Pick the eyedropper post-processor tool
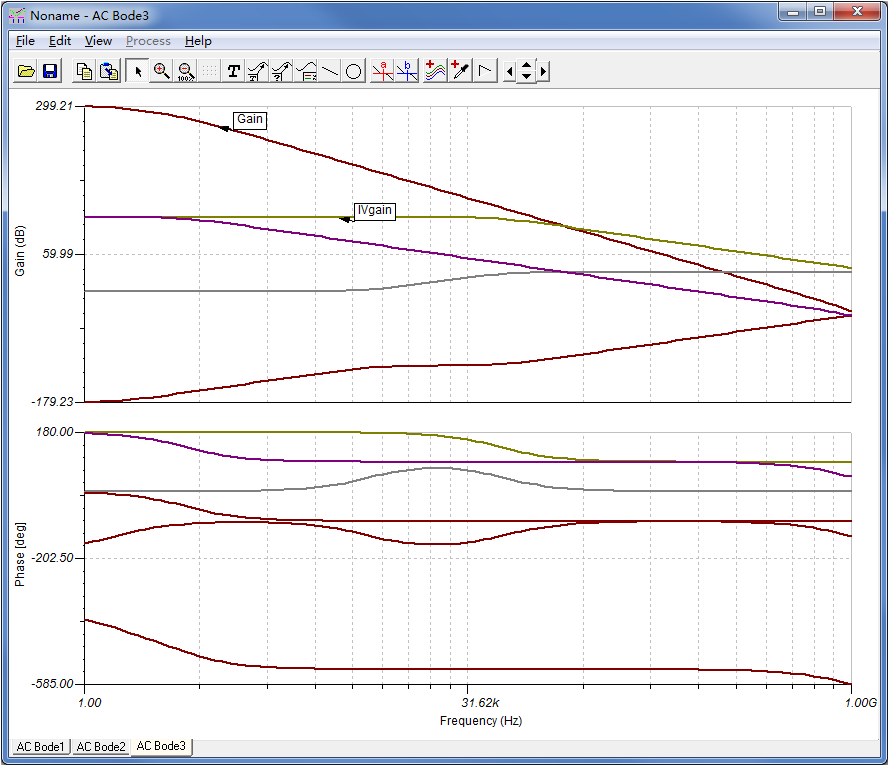 click(460, 71)
